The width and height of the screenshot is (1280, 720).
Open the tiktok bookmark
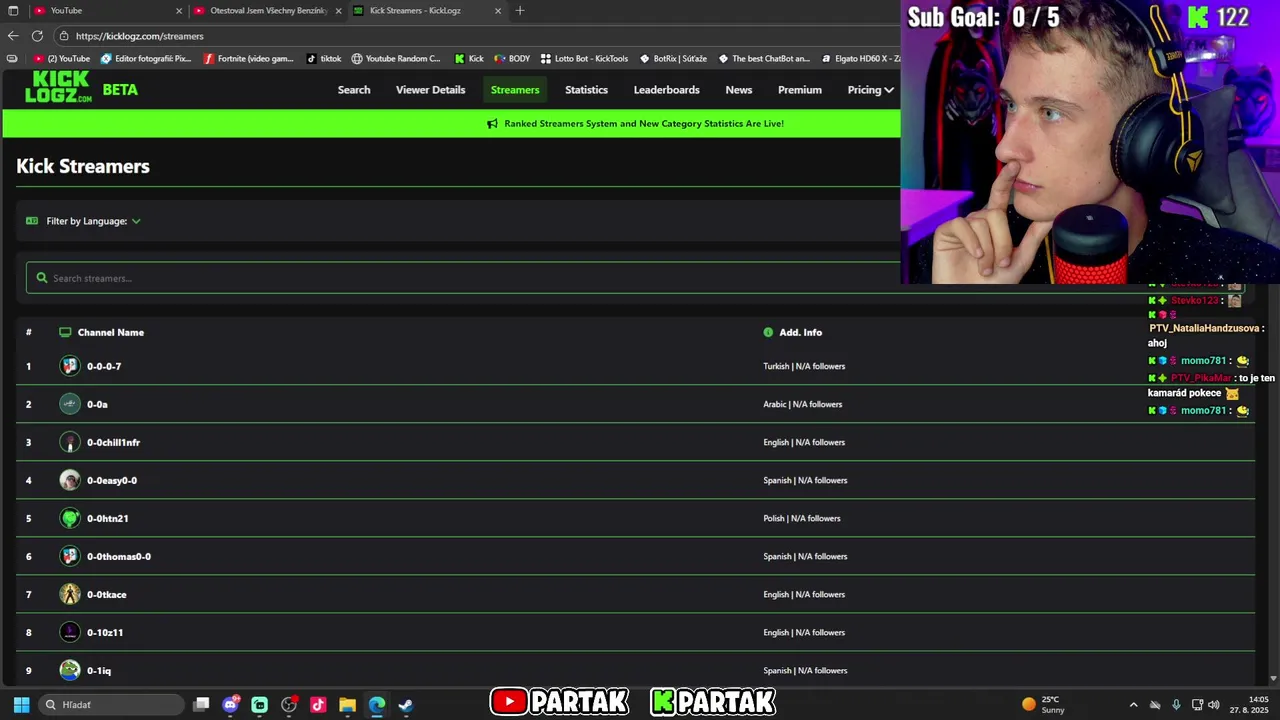[324, 59]
